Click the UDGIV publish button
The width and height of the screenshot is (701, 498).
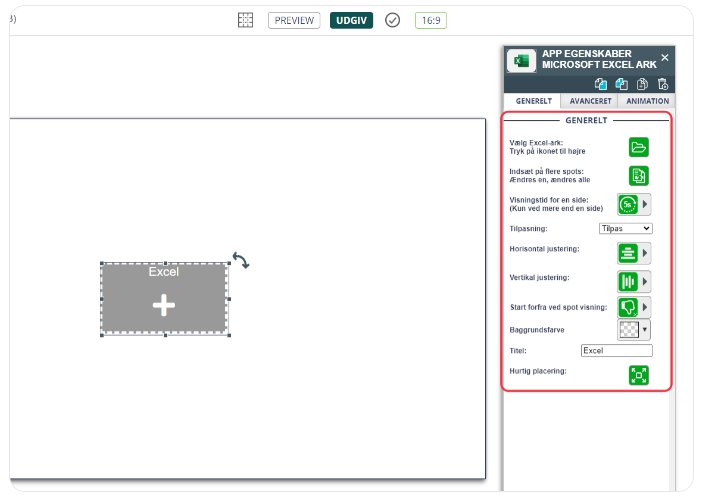[351, 21]
